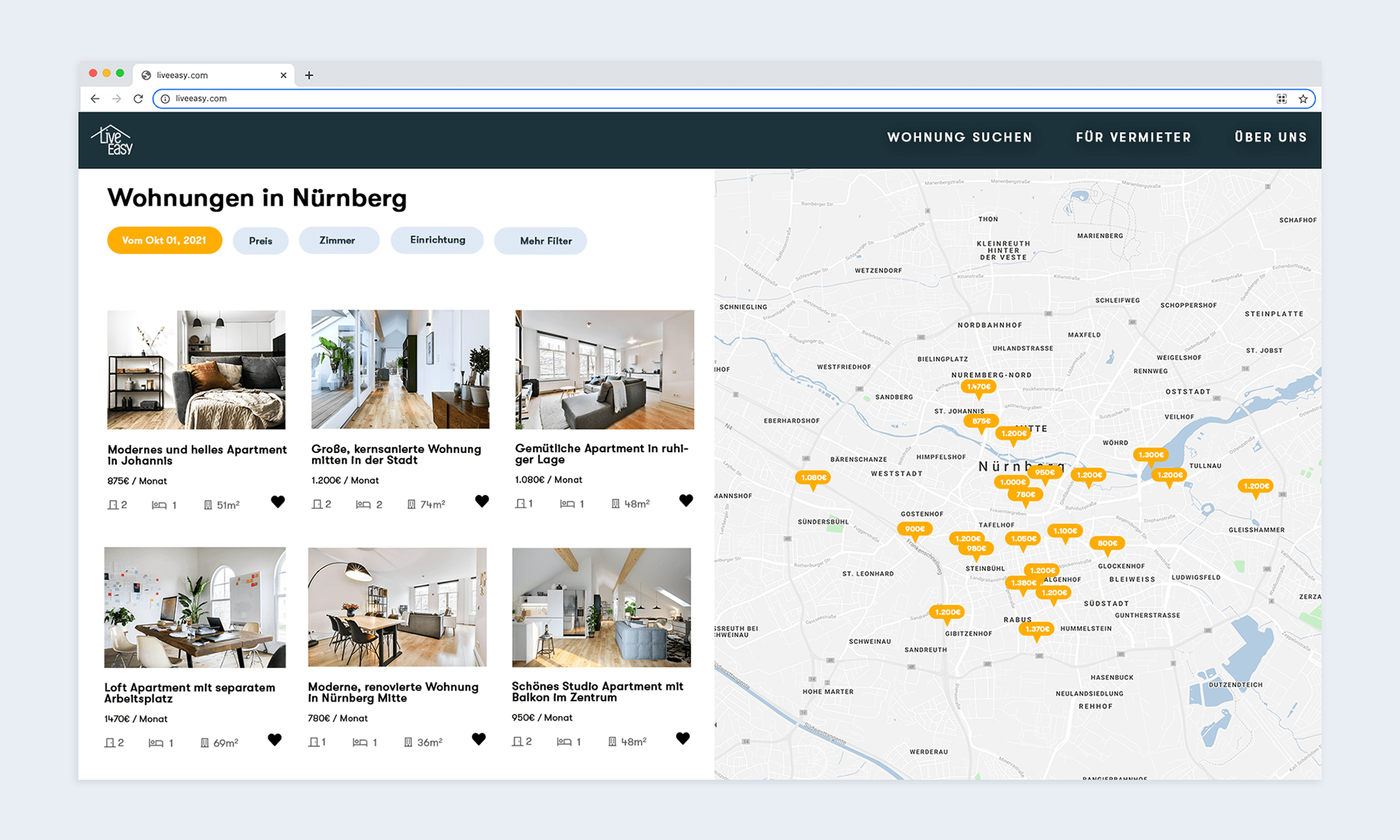
Task: Open a new browser tab
Action: coord(309,75)
